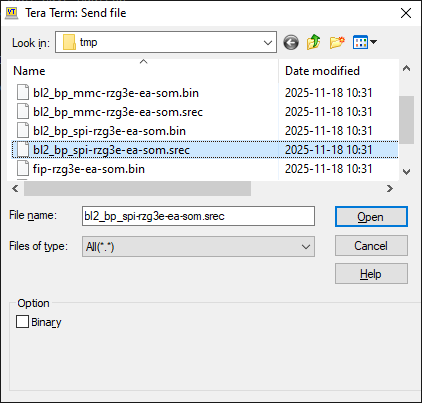
Task: Click date of bl2_bp_spi-rzg3e-ea-som.bin row
Action: (x=329, y=131)
